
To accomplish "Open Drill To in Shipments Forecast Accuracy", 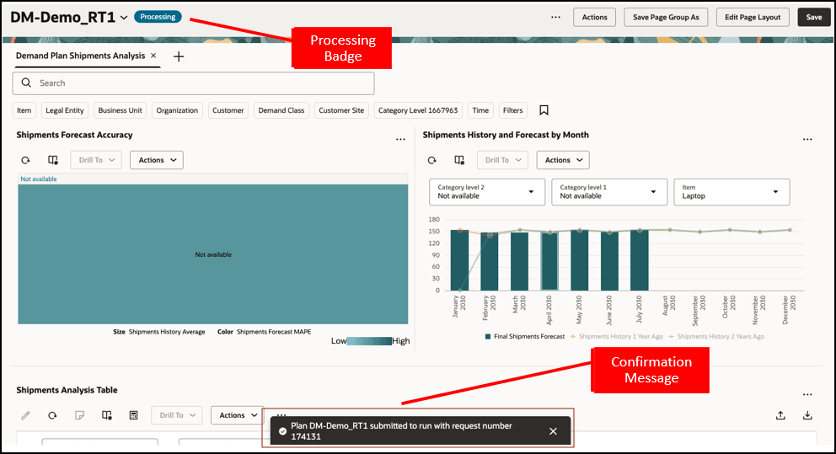I will point(97,160).
